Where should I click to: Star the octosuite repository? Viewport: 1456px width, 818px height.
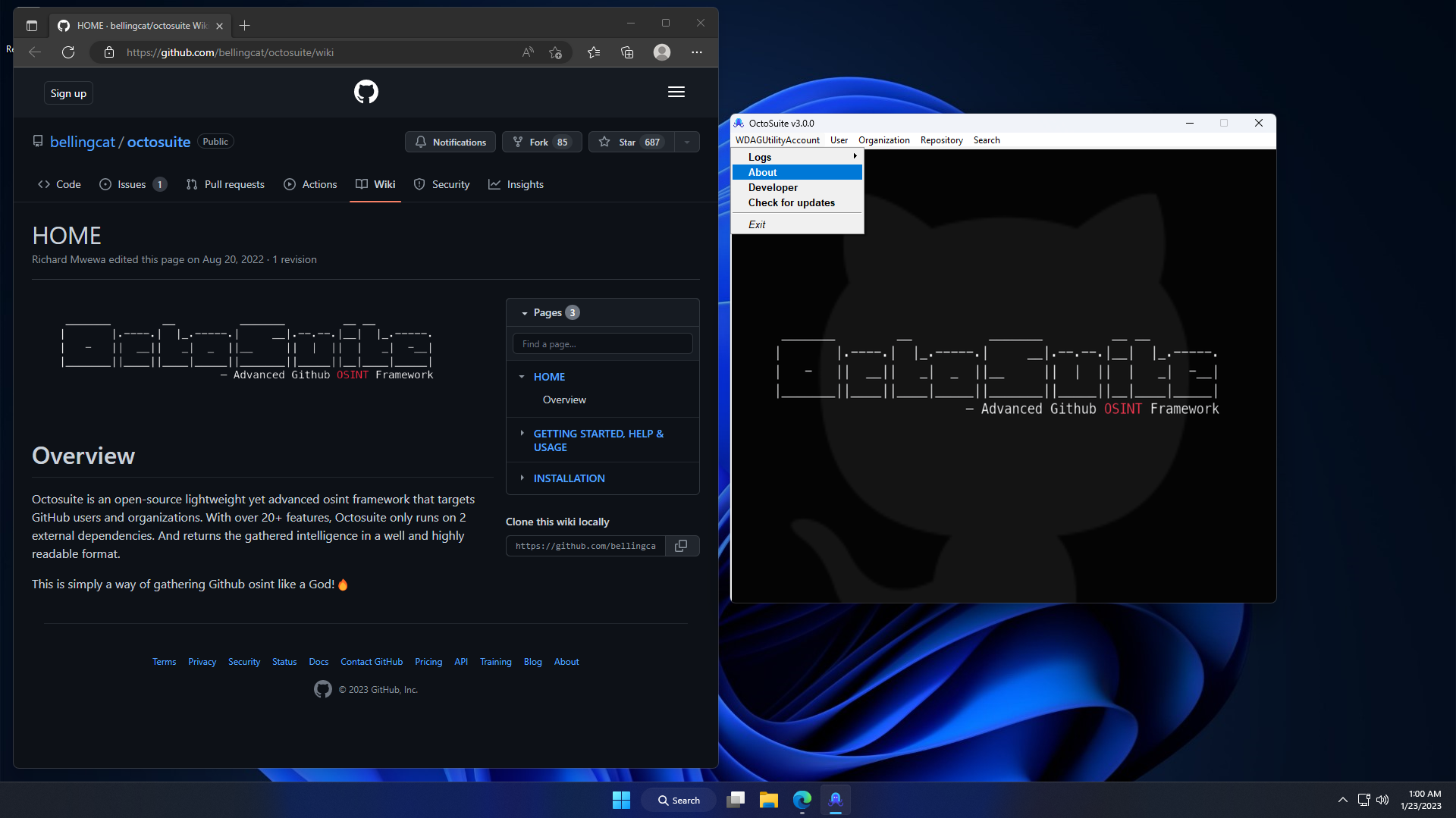pos(631,142)
